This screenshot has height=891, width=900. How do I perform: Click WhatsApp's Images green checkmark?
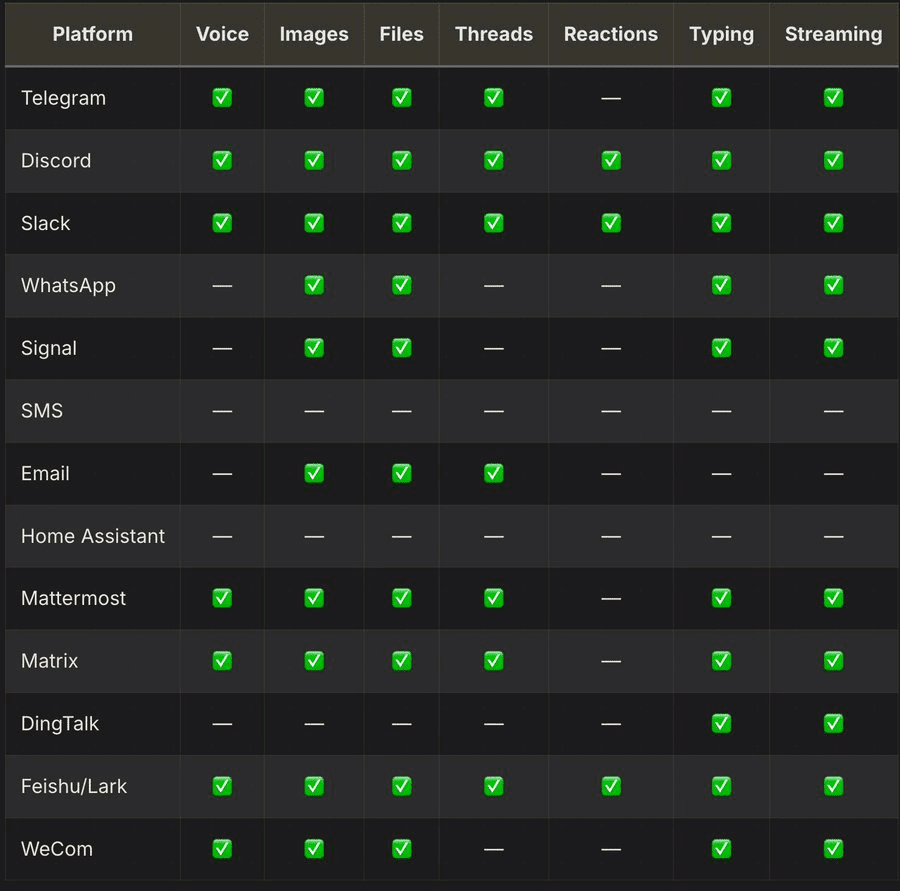pyautogui.click(x=314, y=285)
